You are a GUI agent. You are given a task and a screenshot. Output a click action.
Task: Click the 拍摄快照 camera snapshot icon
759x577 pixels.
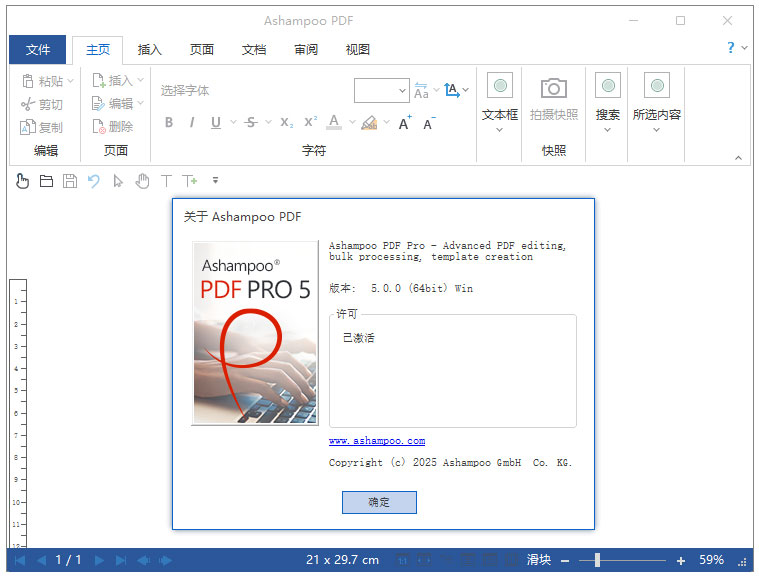click(553, 88)
